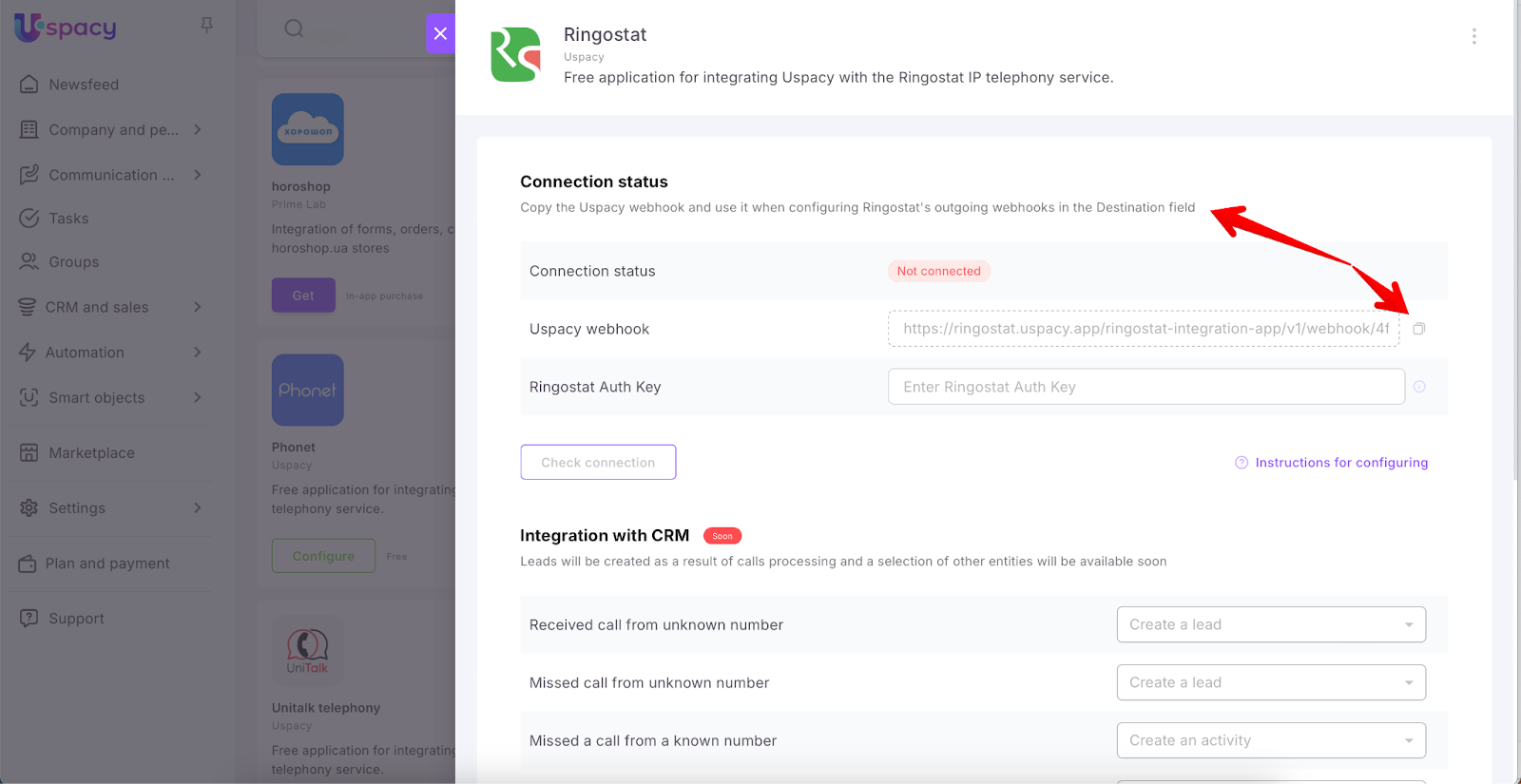Click the Get button for horoshop
This screenshot has width=1521, height=784.
(303, 296)
